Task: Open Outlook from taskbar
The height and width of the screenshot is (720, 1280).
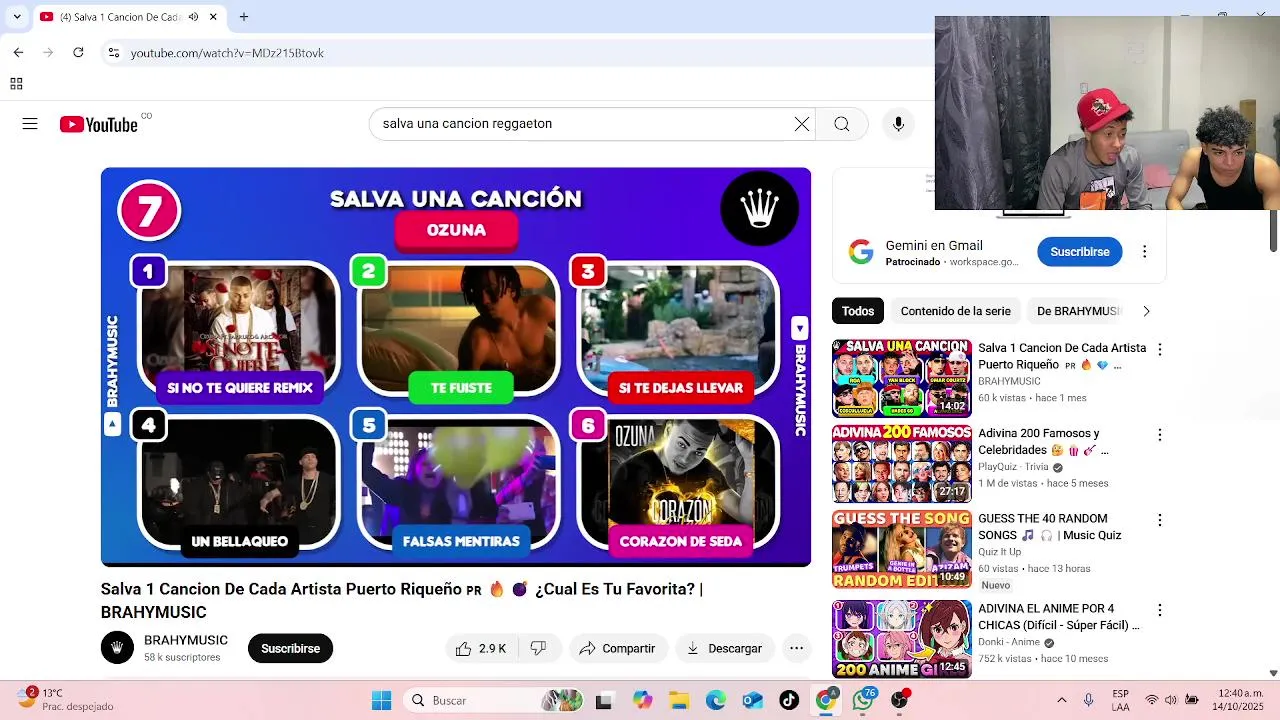Action: pyautogui.click(x=753, y=701)
